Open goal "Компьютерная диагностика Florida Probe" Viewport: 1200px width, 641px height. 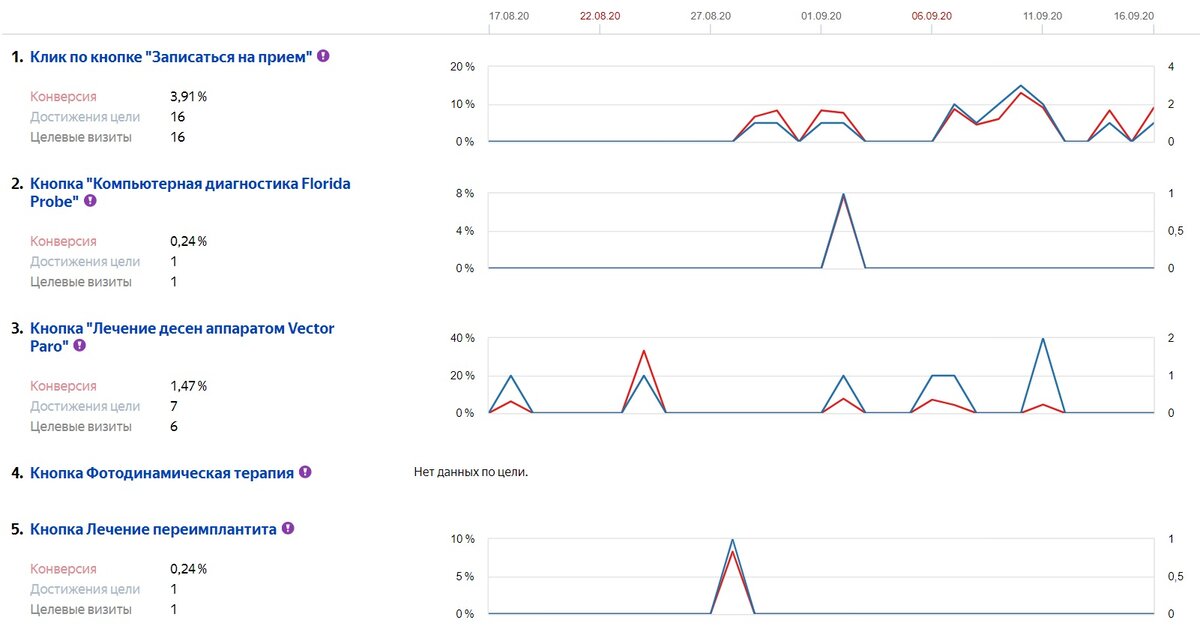click(190, 192)
